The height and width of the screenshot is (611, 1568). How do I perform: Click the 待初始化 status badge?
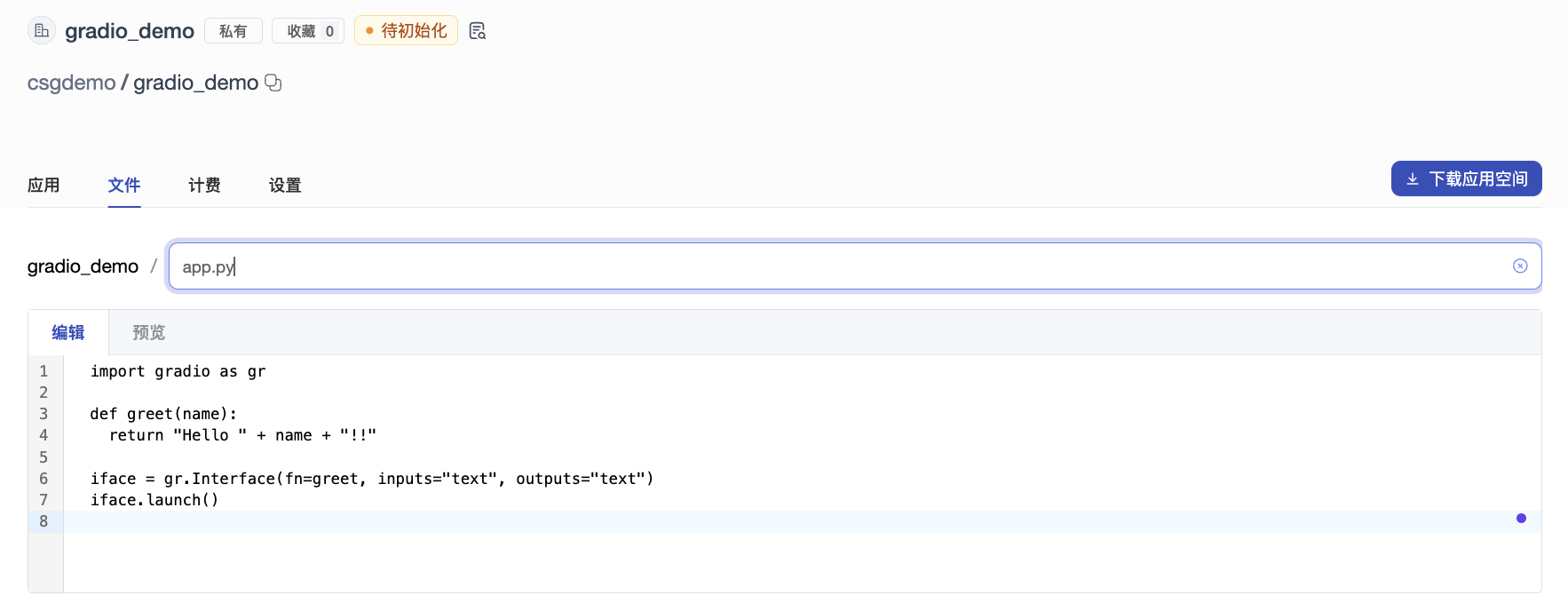(406, 31)
